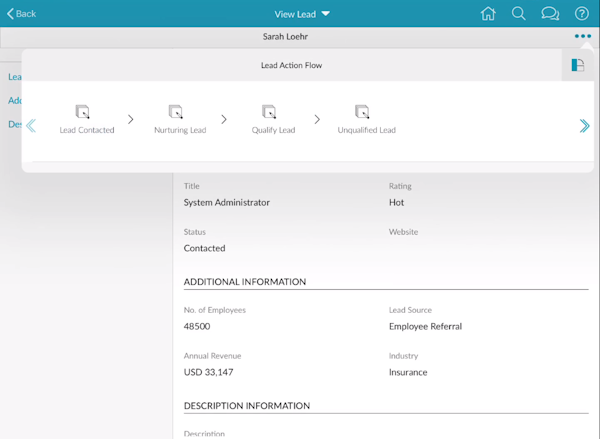
Task: Click the document icon beside Lead Action Flow
Action: coord(577,65)
